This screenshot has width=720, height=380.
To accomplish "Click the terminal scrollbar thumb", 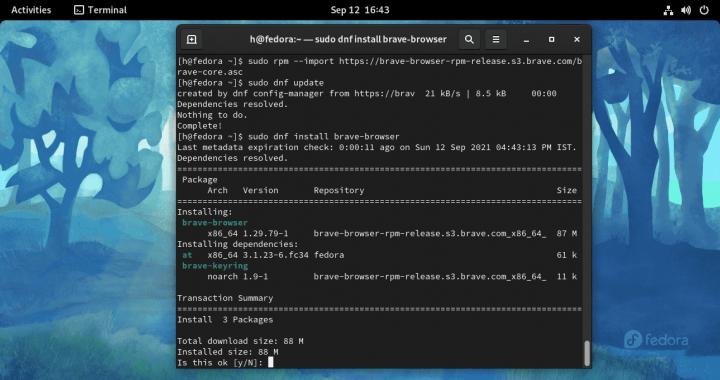I will [x=587, y=353].
